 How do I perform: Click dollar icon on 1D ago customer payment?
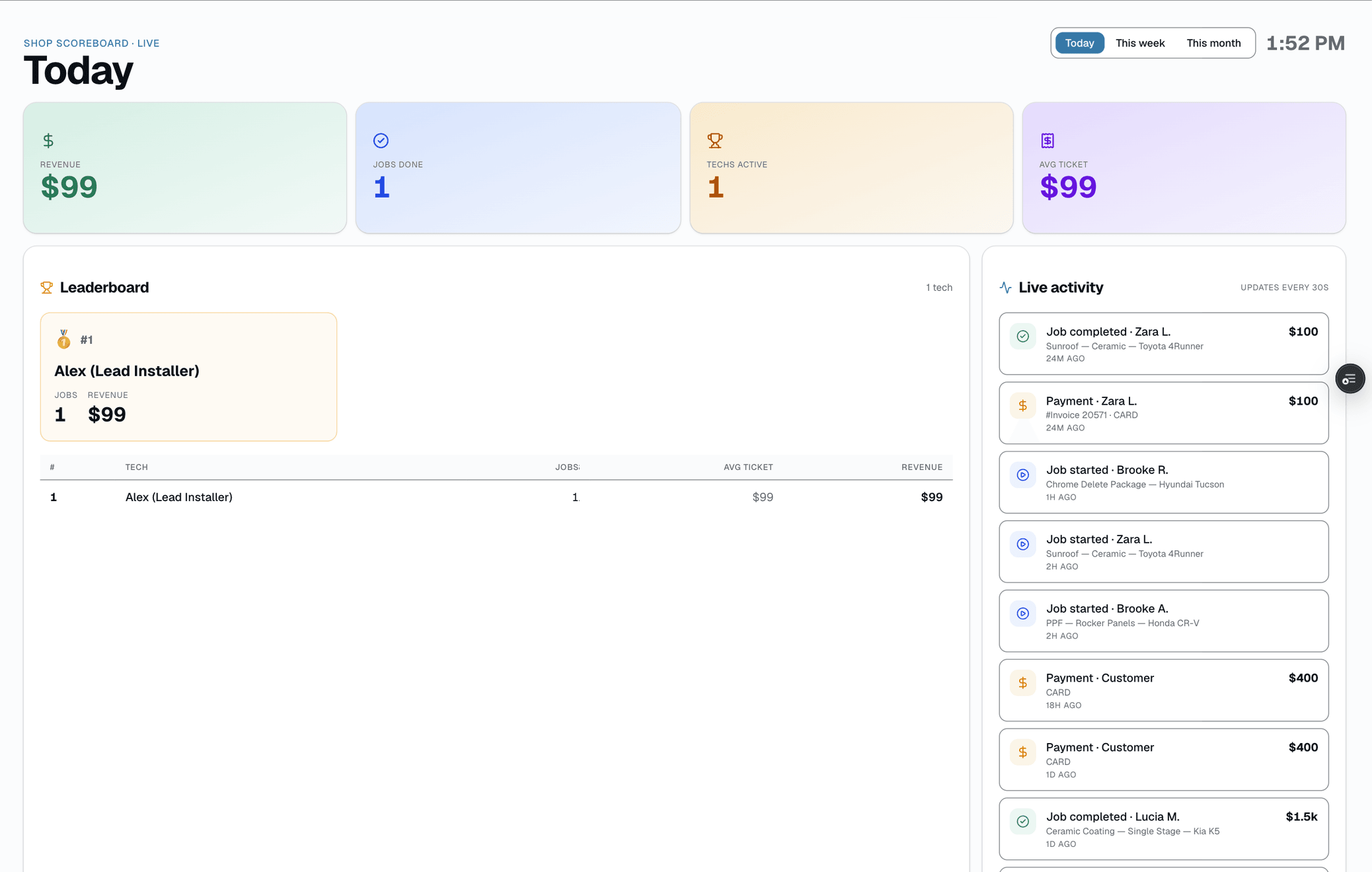click(x=1022, y=752)
